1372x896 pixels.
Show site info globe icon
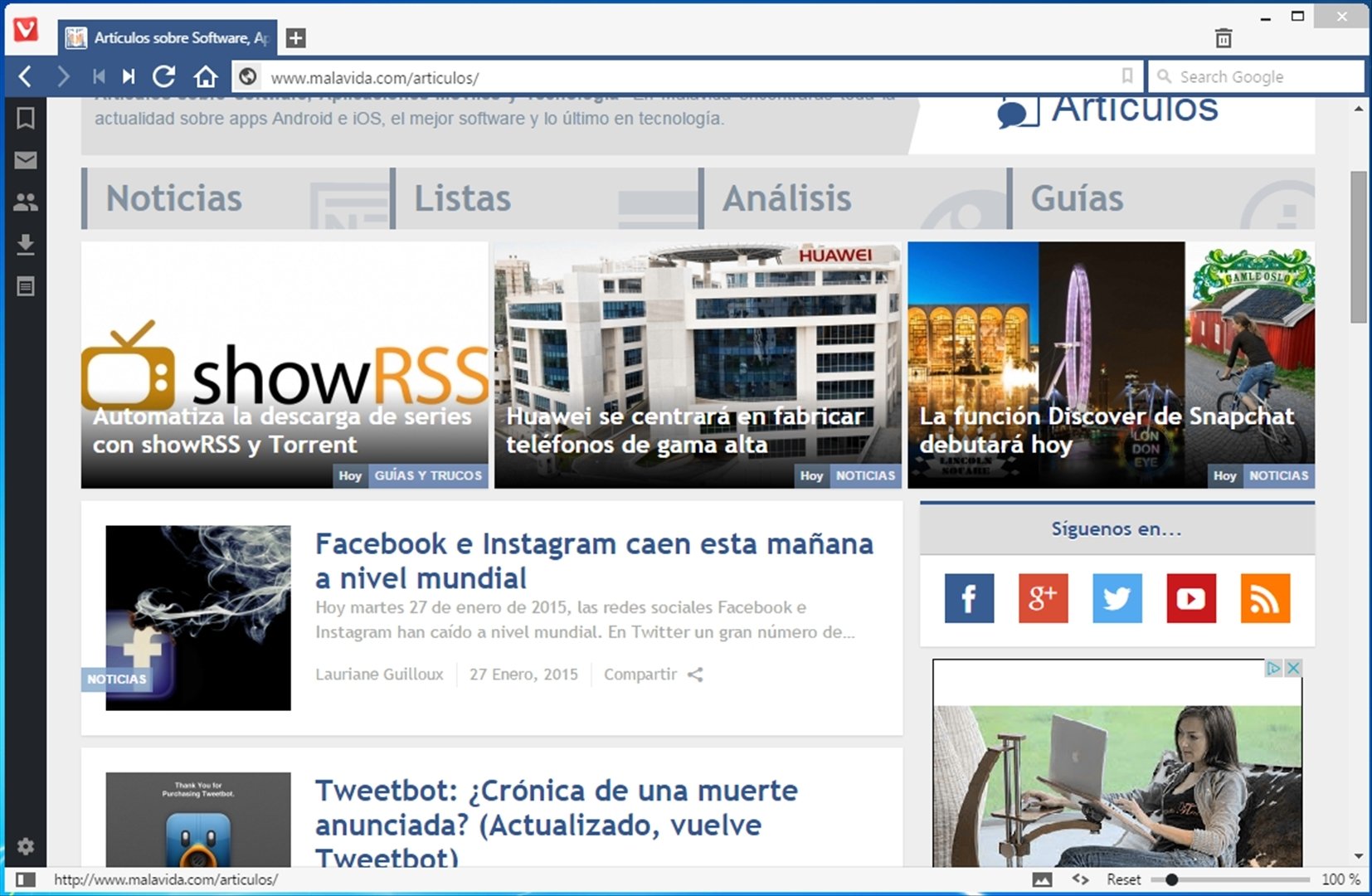pos(247,77)
